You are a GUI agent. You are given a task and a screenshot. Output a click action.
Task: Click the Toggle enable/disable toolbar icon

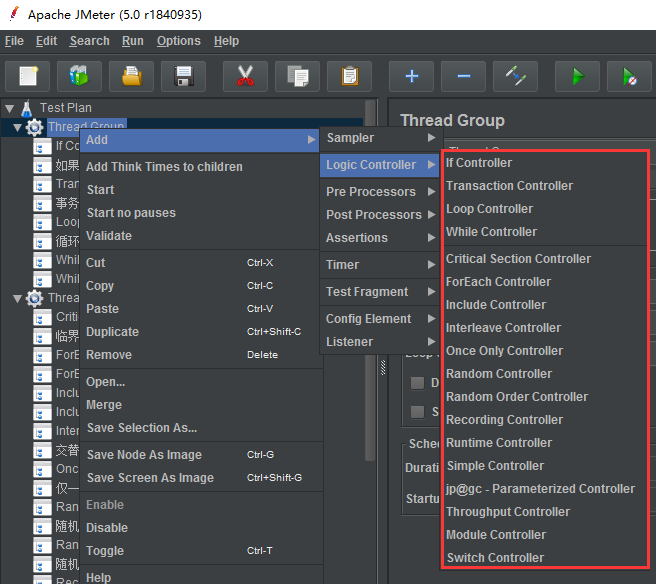tap(515, 76)
